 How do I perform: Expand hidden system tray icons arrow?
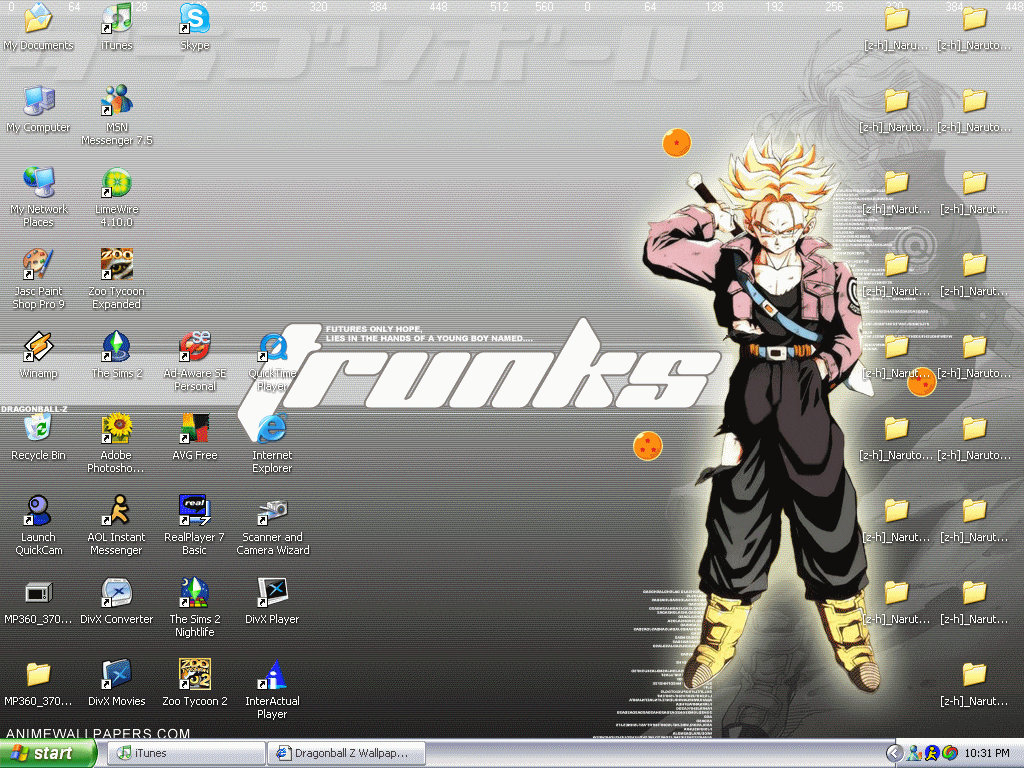click(x=895, y=754)
